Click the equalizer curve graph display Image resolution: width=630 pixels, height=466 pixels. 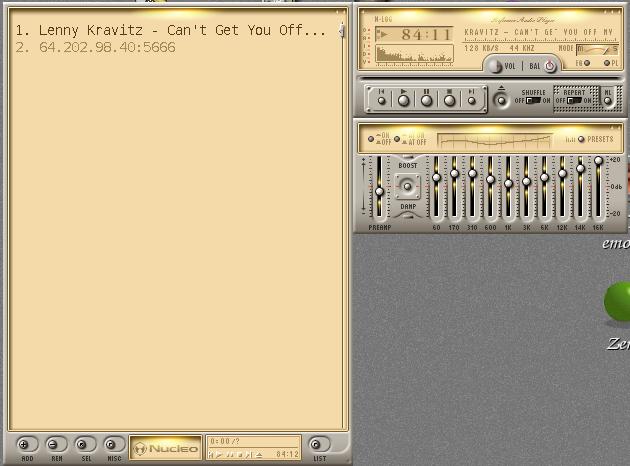[x=494, y=140]
